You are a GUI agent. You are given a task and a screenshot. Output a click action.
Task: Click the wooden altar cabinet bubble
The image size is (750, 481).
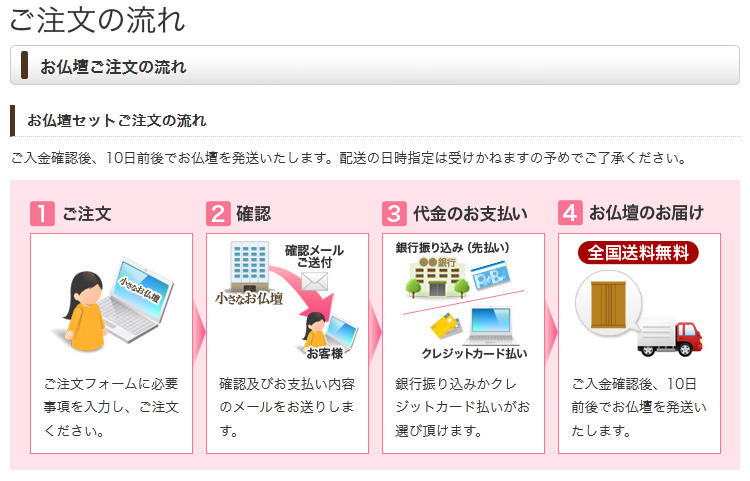(x=608, y=304)
